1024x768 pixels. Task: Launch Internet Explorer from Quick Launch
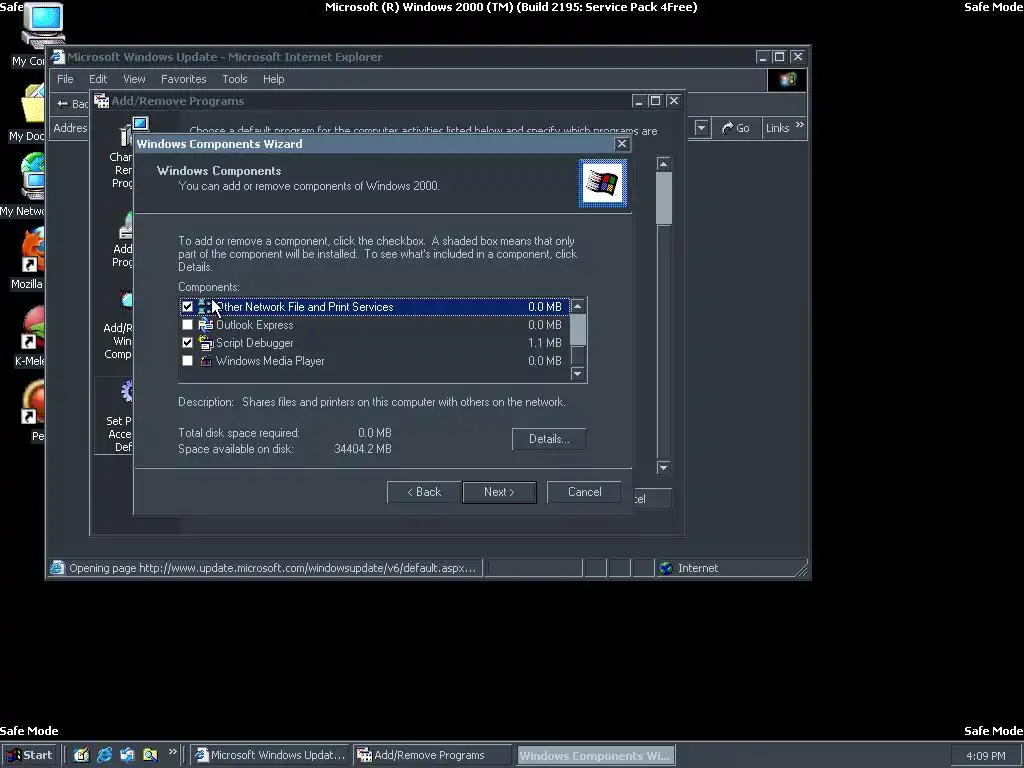(x=104, y=755)
